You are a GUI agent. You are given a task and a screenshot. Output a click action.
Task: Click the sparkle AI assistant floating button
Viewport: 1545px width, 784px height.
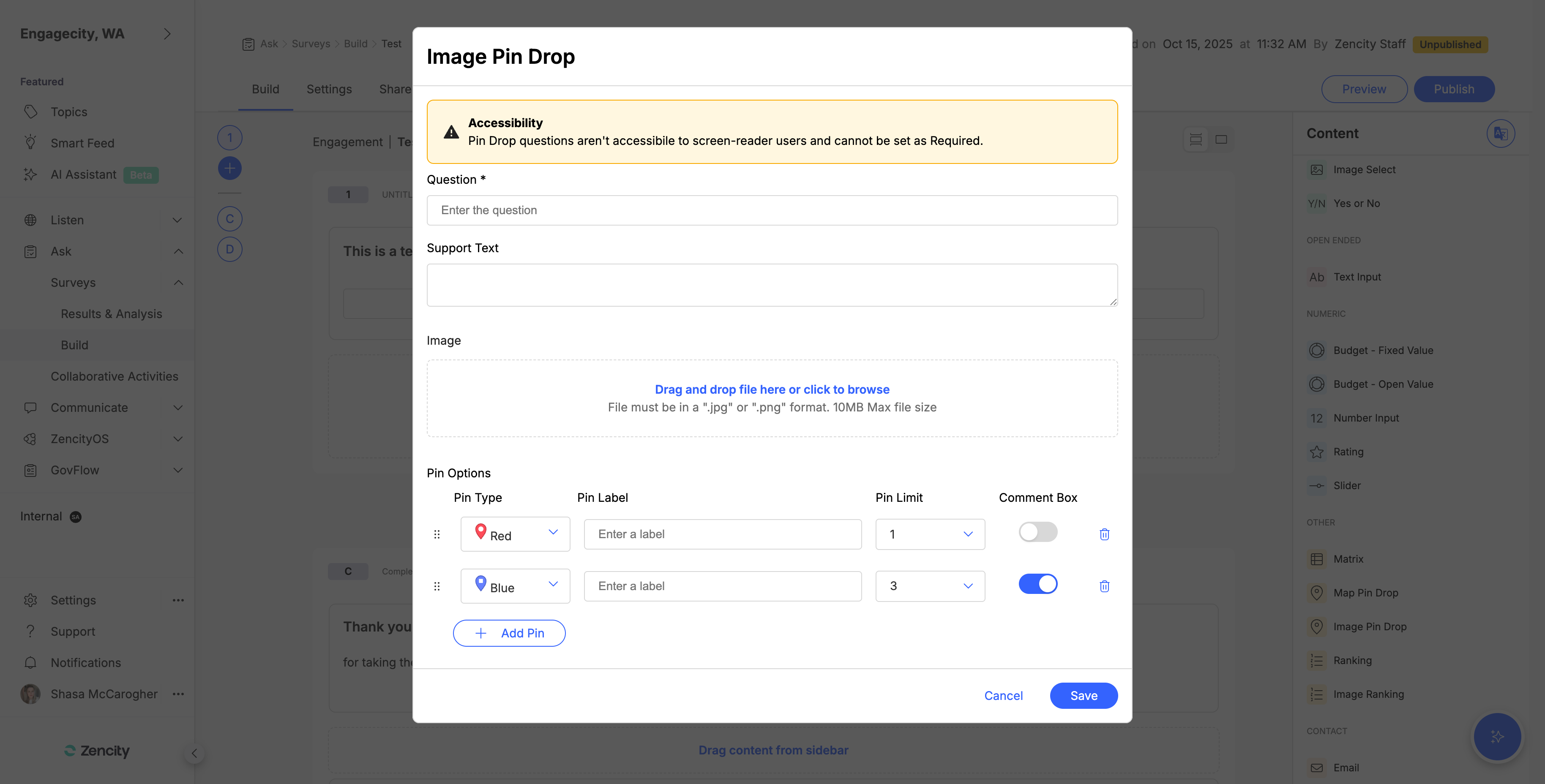pyautogui.click(x=1497, y=737)
